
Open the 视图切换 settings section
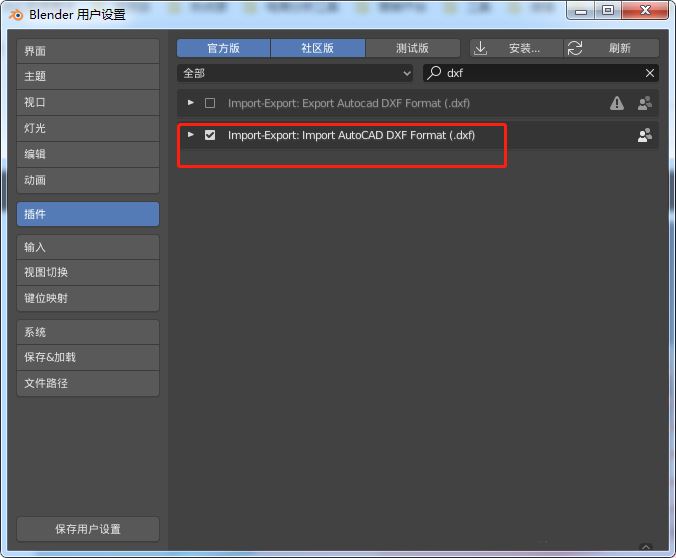(x=88, y=273)
